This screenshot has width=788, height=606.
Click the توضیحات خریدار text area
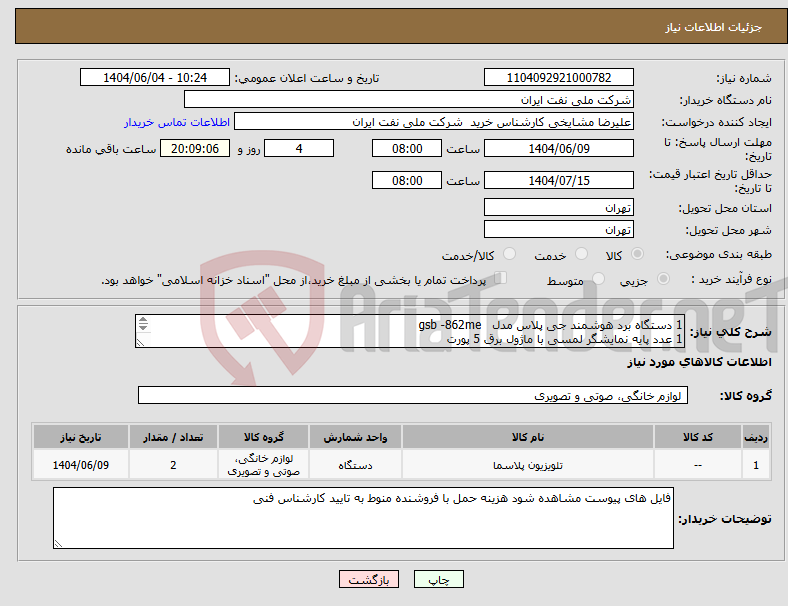[363, 518]
